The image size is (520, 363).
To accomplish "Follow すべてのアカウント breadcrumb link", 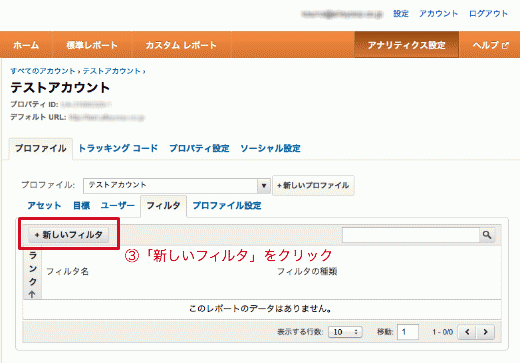I will [x=43, y=71].
